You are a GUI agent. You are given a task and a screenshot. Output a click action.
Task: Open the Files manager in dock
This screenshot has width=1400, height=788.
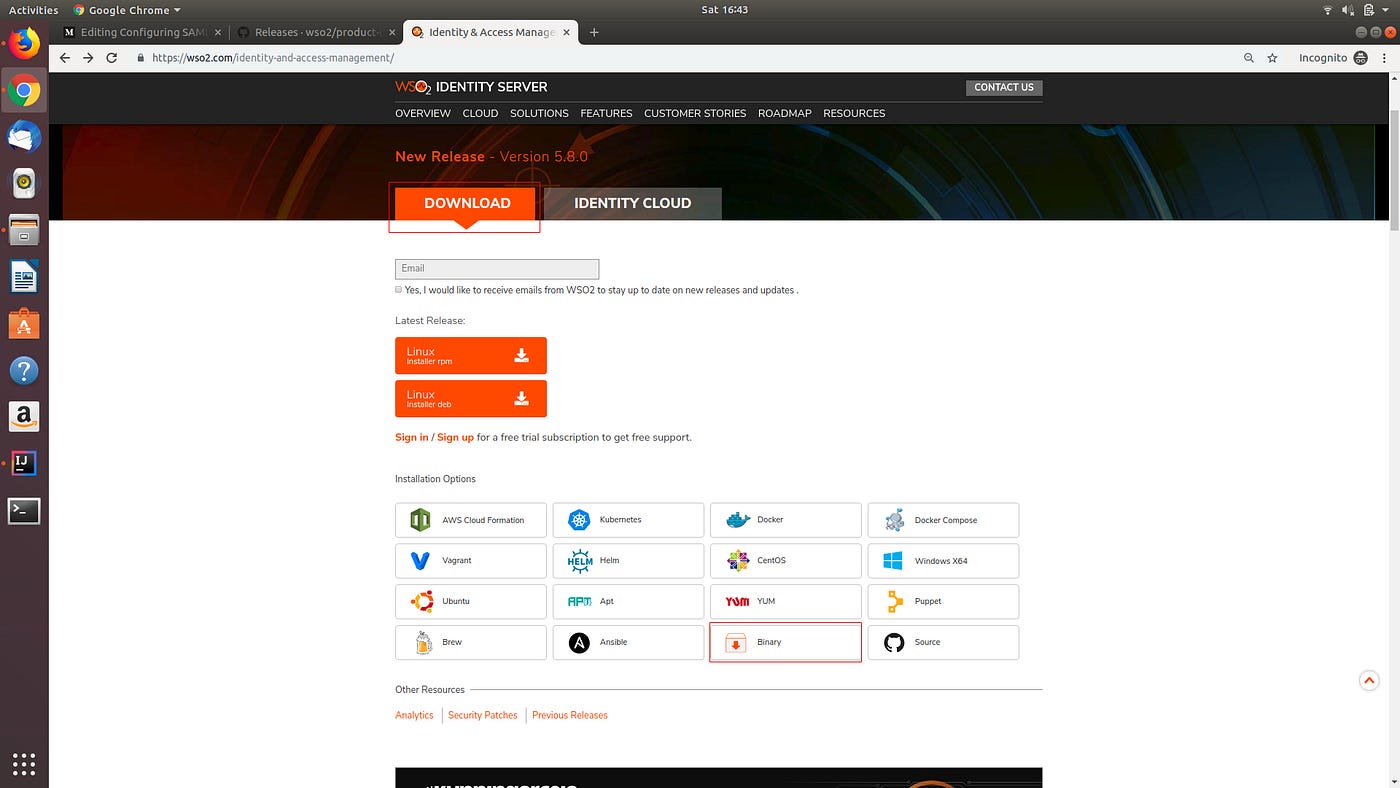click(24, 230)
